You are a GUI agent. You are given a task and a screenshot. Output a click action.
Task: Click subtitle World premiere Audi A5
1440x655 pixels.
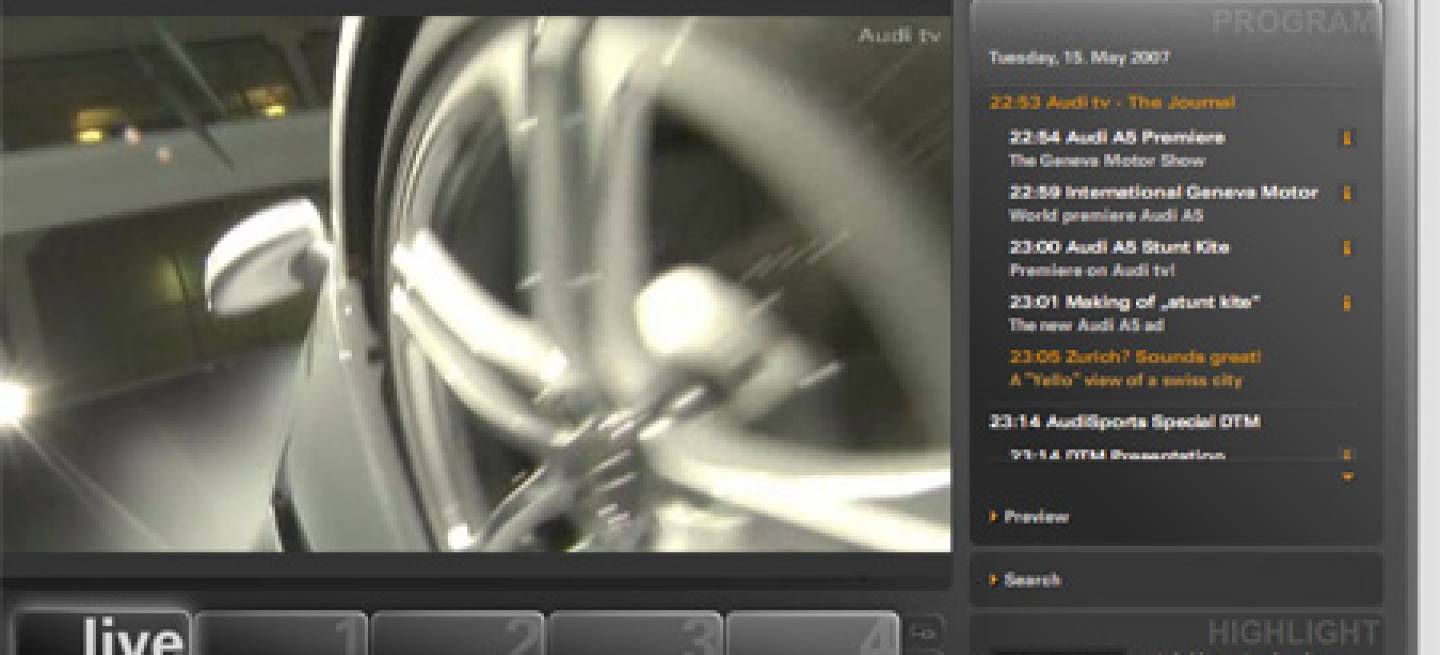click(1105, 215)
